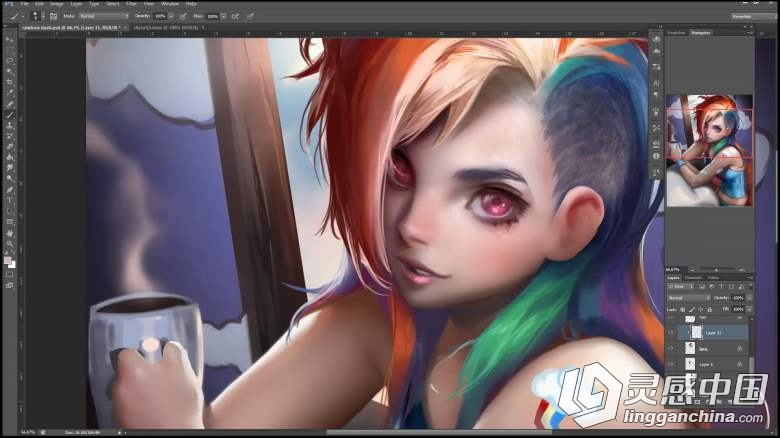Screen dimensions: 780x438
Task: Open the Layers panel options menu
Action: click(x=750, y=278)
